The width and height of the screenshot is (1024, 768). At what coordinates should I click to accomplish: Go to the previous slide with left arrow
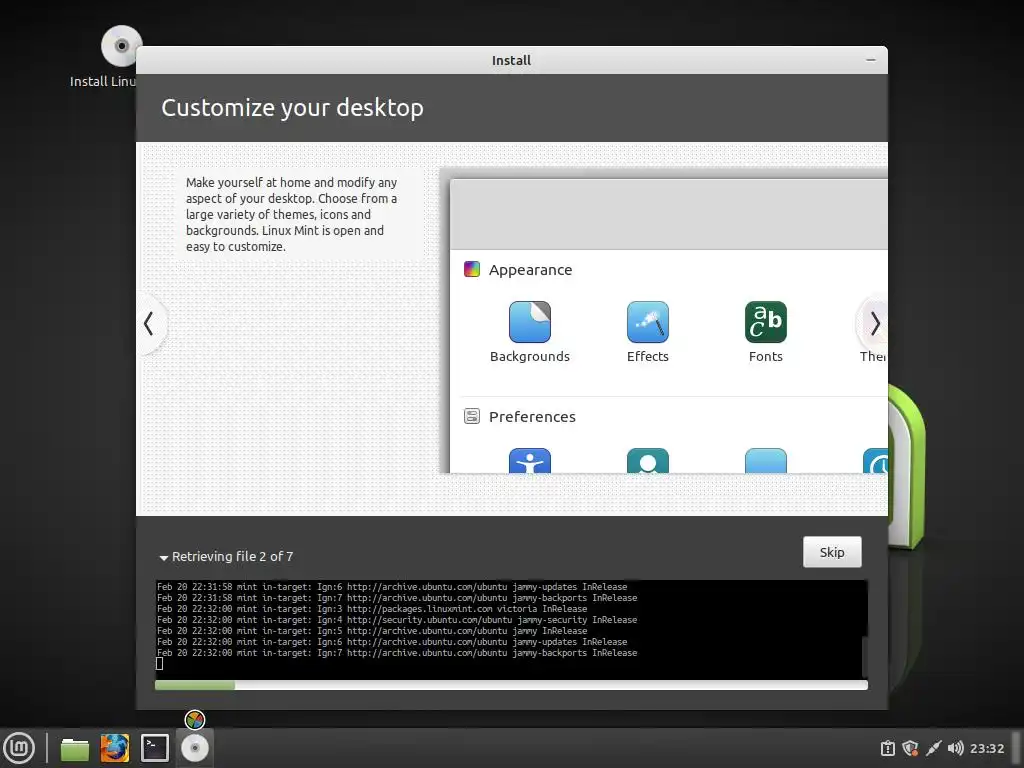click(x=149, y=323)
